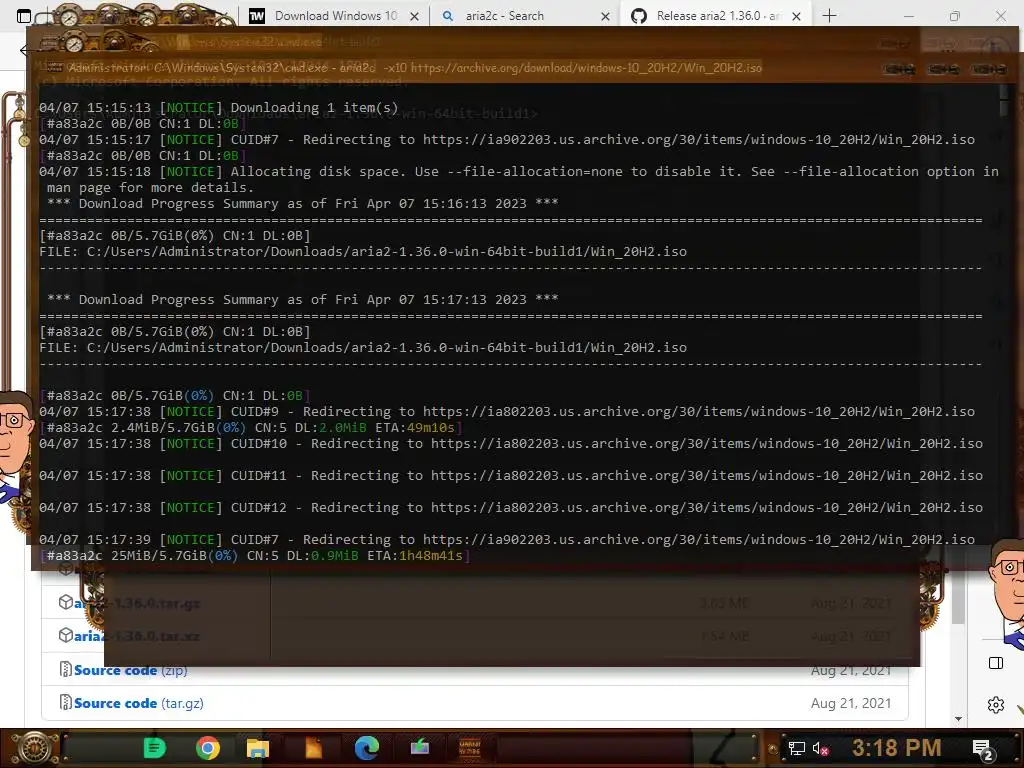This screenshot has width=1024, height=768.
Task: Restore down the Edge browser window
Action: tap(955, 16)
